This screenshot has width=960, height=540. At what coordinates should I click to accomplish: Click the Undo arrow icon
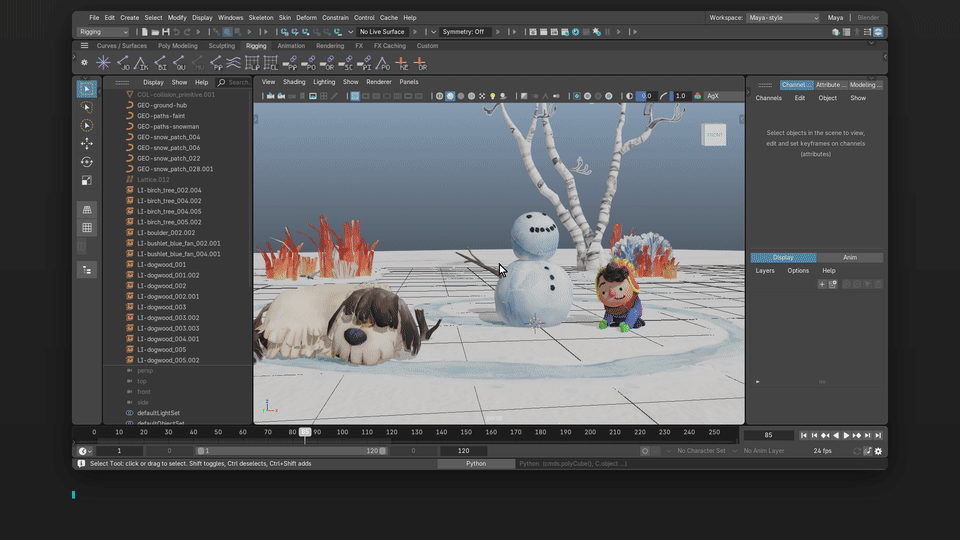click(x=176, y=32)
